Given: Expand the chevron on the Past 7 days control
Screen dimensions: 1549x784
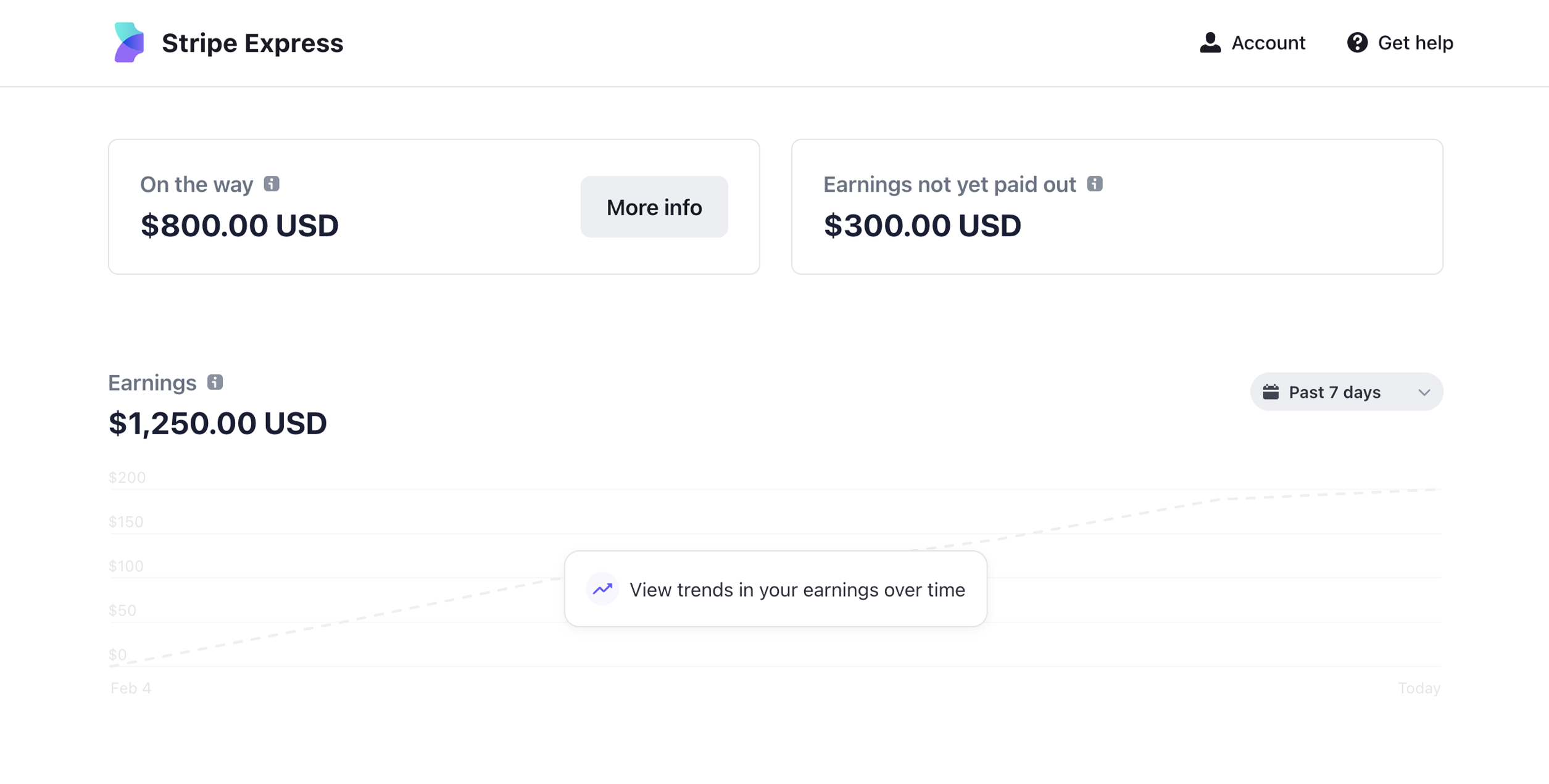Looking at the screenshot, I should tap(1424, 392).
